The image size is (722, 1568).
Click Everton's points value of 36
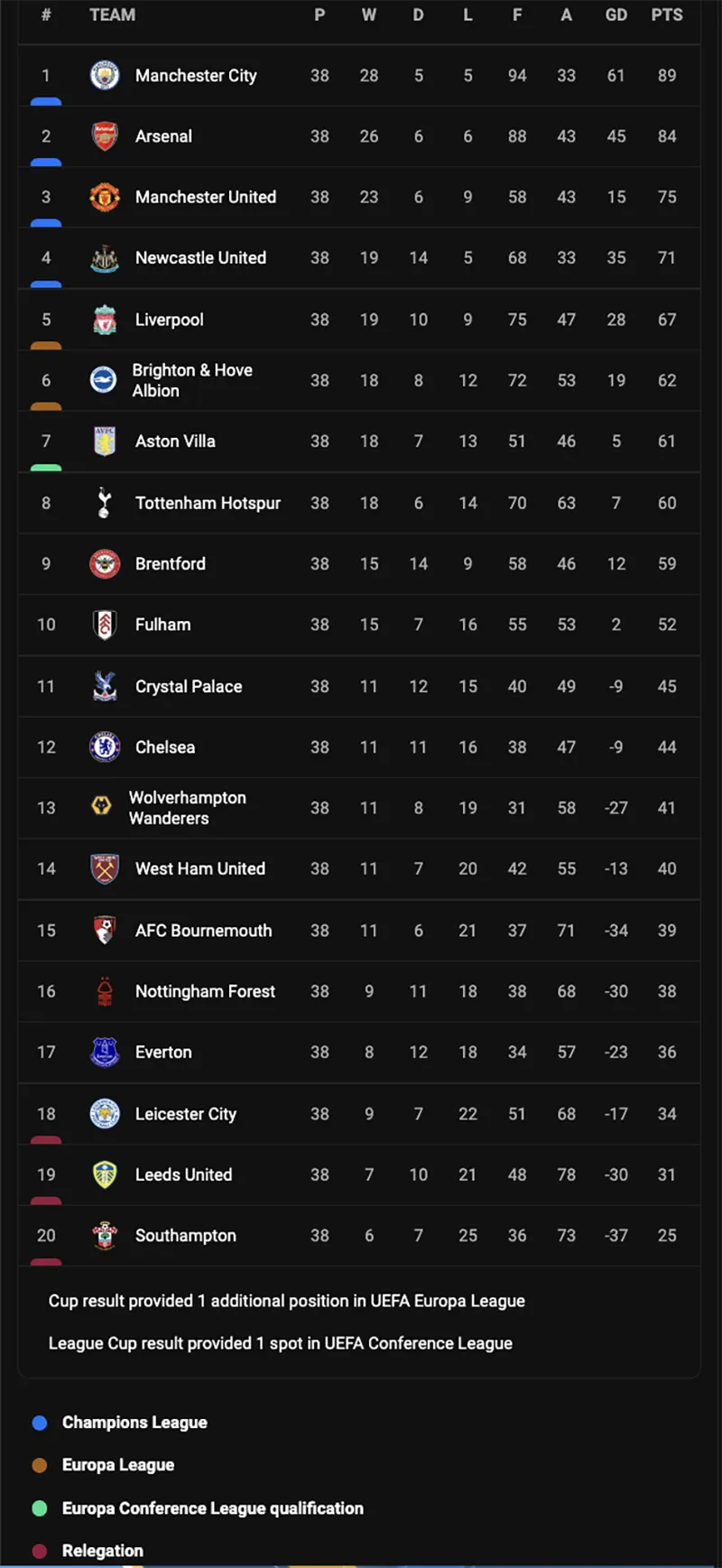(x=667, y=1053)
